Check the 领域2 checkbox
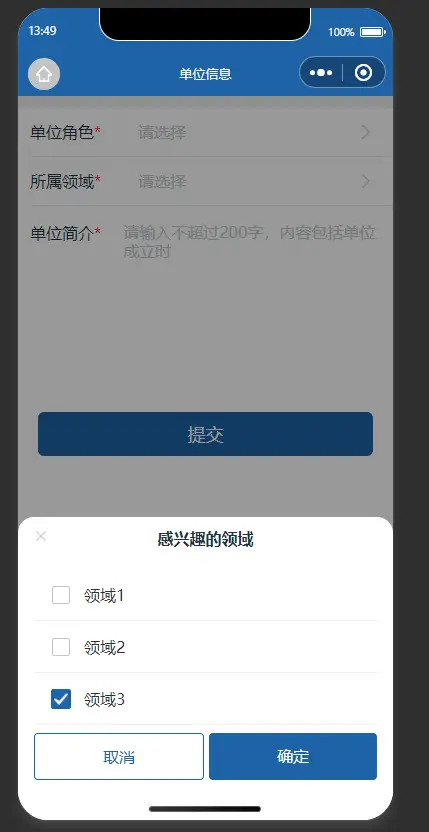Screen dimensions: 429x832 click(61, 647)
